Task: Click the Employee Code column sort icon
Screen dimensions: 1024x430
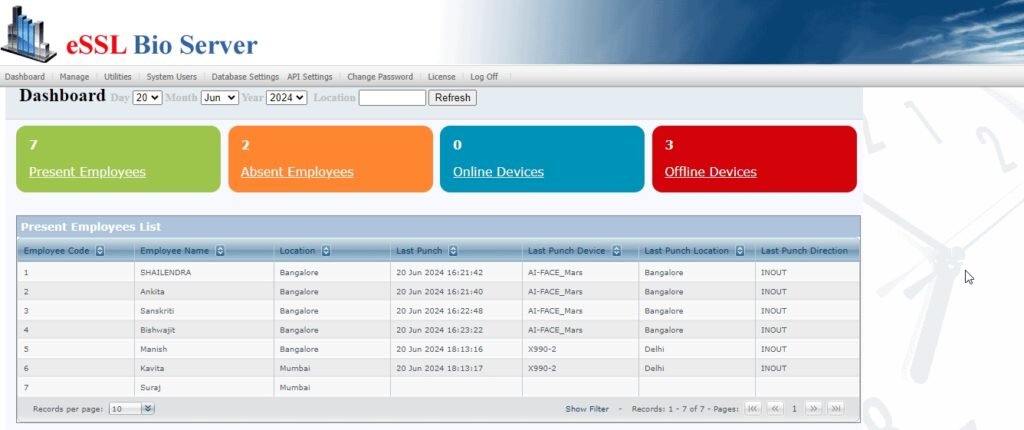Action: [x=100, y=251]
